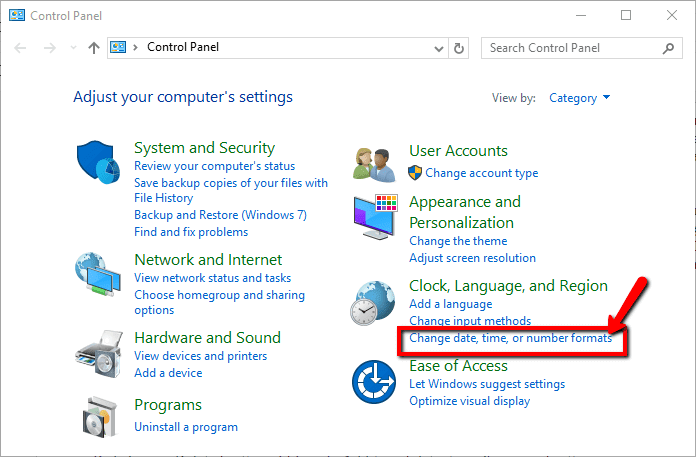Expand the address bar history dropdown
The width and height of the screenshot is (696, 457).
click(x=439, y=48)
